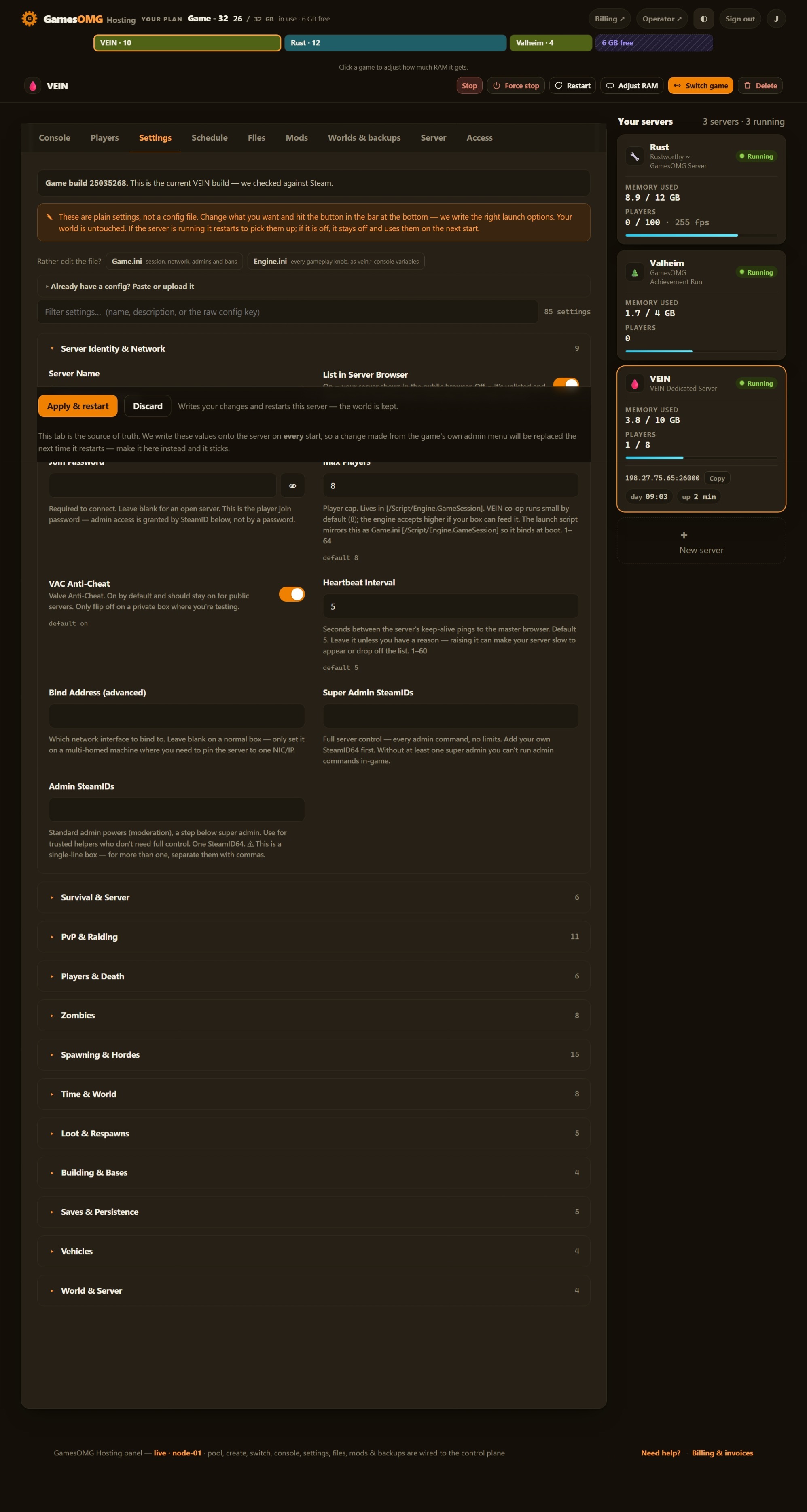Open Game.ini file editor
Viewport: 807px width, 1512px height.
(174, 261)
